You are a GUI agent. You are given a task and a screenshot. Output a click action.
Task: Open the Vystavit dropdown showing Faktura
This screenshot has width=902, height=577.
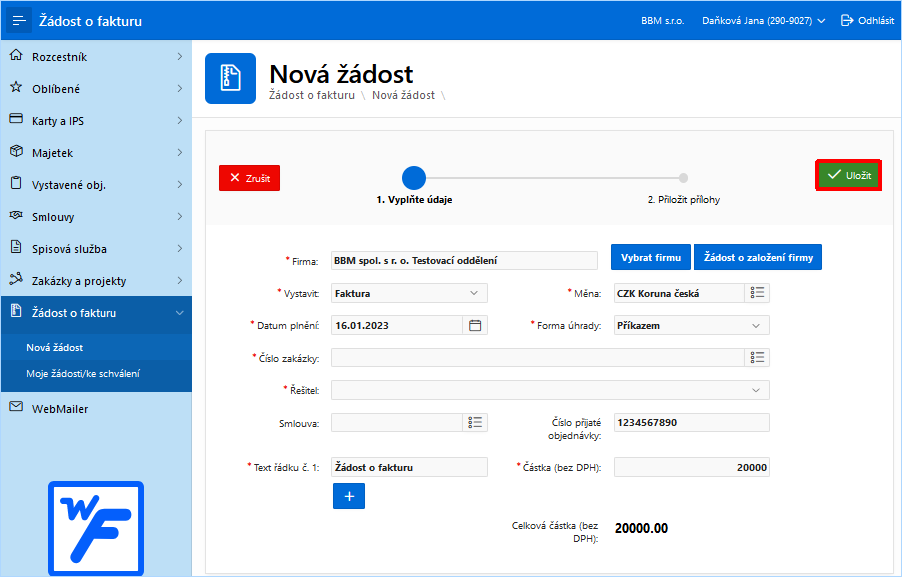pyautogui.click(x=409, y=293)
